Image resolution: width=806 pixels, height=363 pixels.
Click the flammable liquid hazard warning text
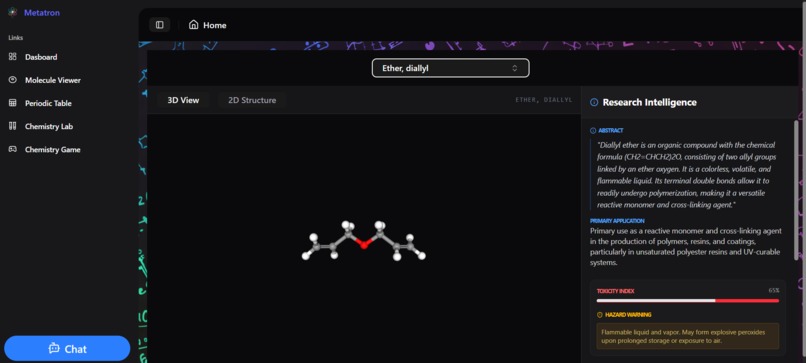coord(683,336)
